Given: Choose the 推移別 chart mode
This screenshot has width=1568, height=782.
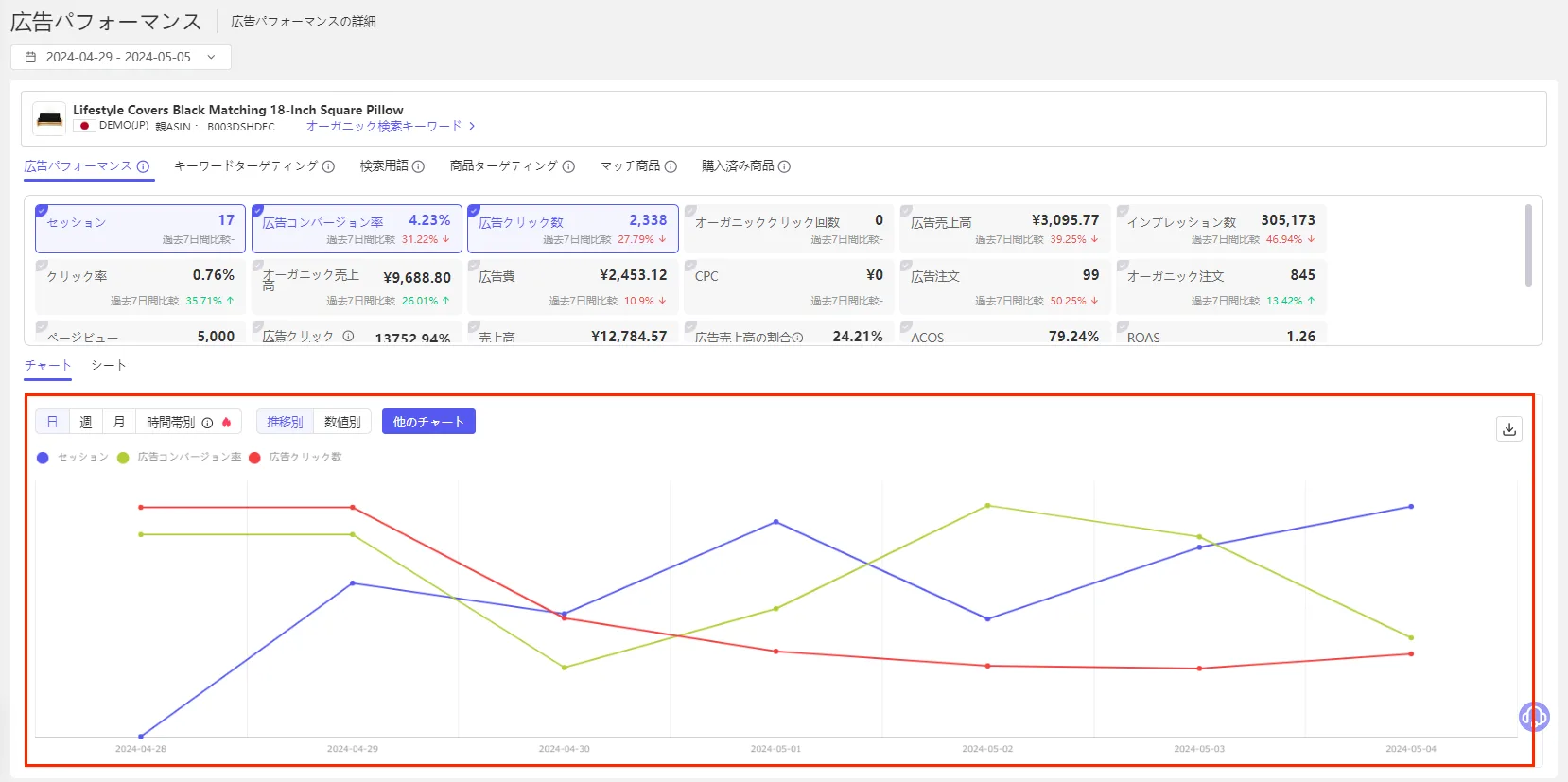Looking at the screenshot, I should (x=285, y=422).
